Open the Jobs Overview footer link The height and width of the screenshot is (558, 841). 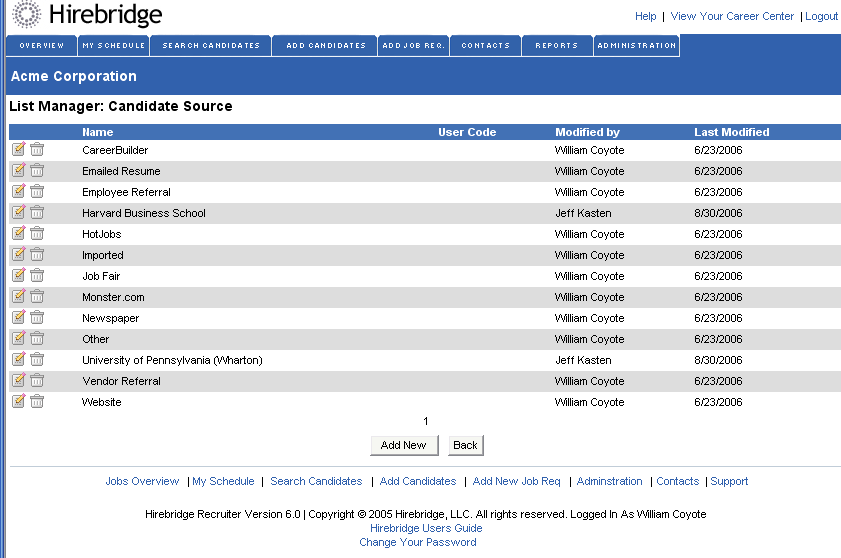point(142,481)
